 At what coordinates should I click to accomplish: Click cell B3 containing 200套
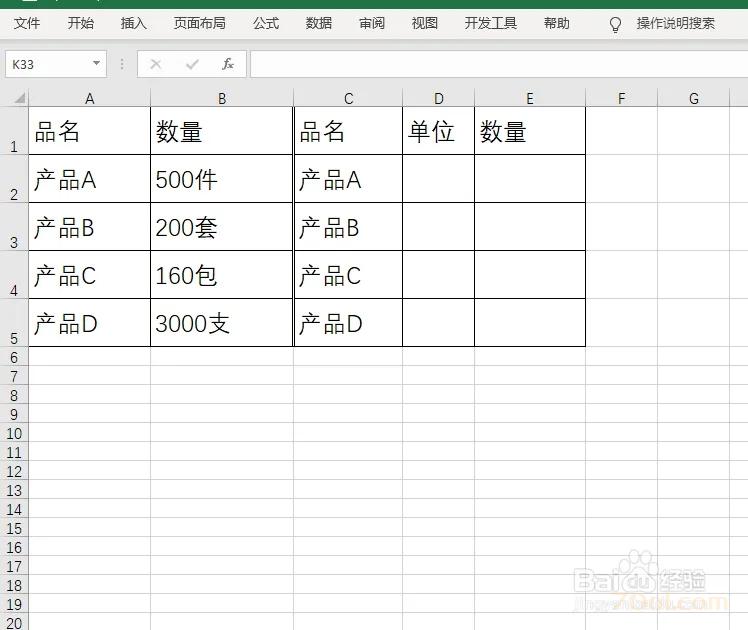pyautogui.click(x=222, y=227)
